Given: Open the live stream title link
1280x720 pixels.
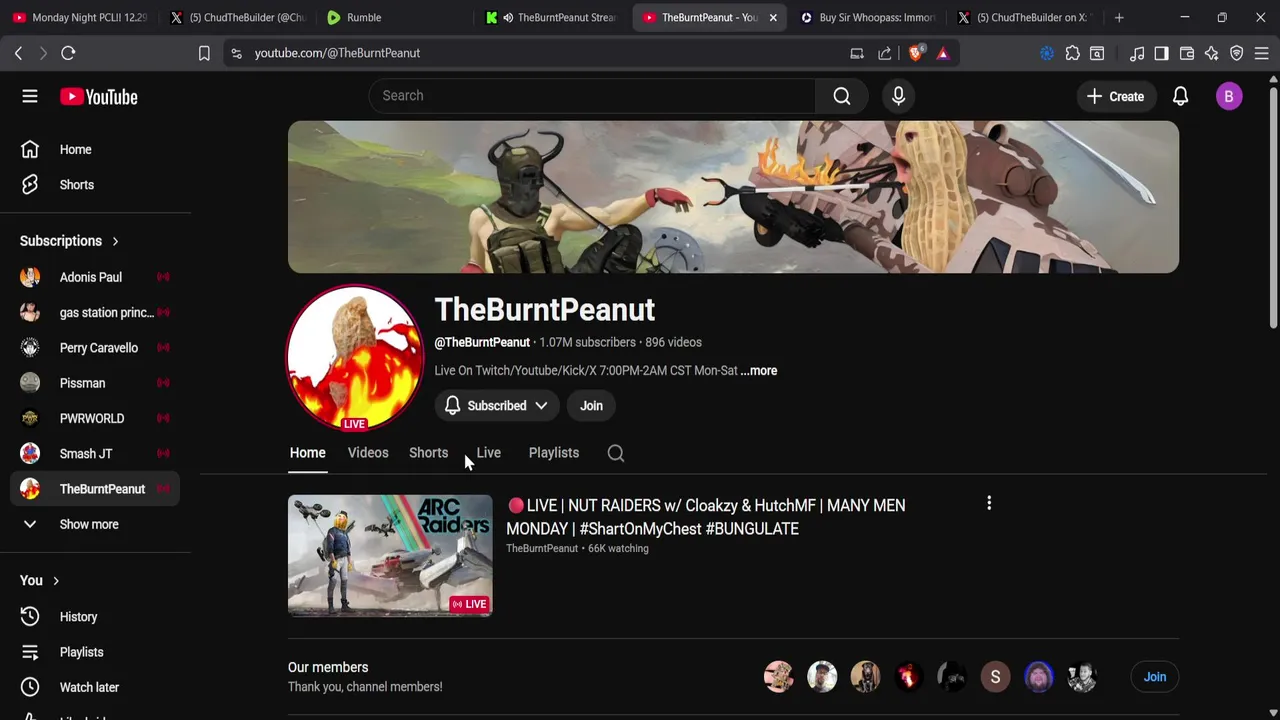Looking at the screenshot, I should click(706, 517).
